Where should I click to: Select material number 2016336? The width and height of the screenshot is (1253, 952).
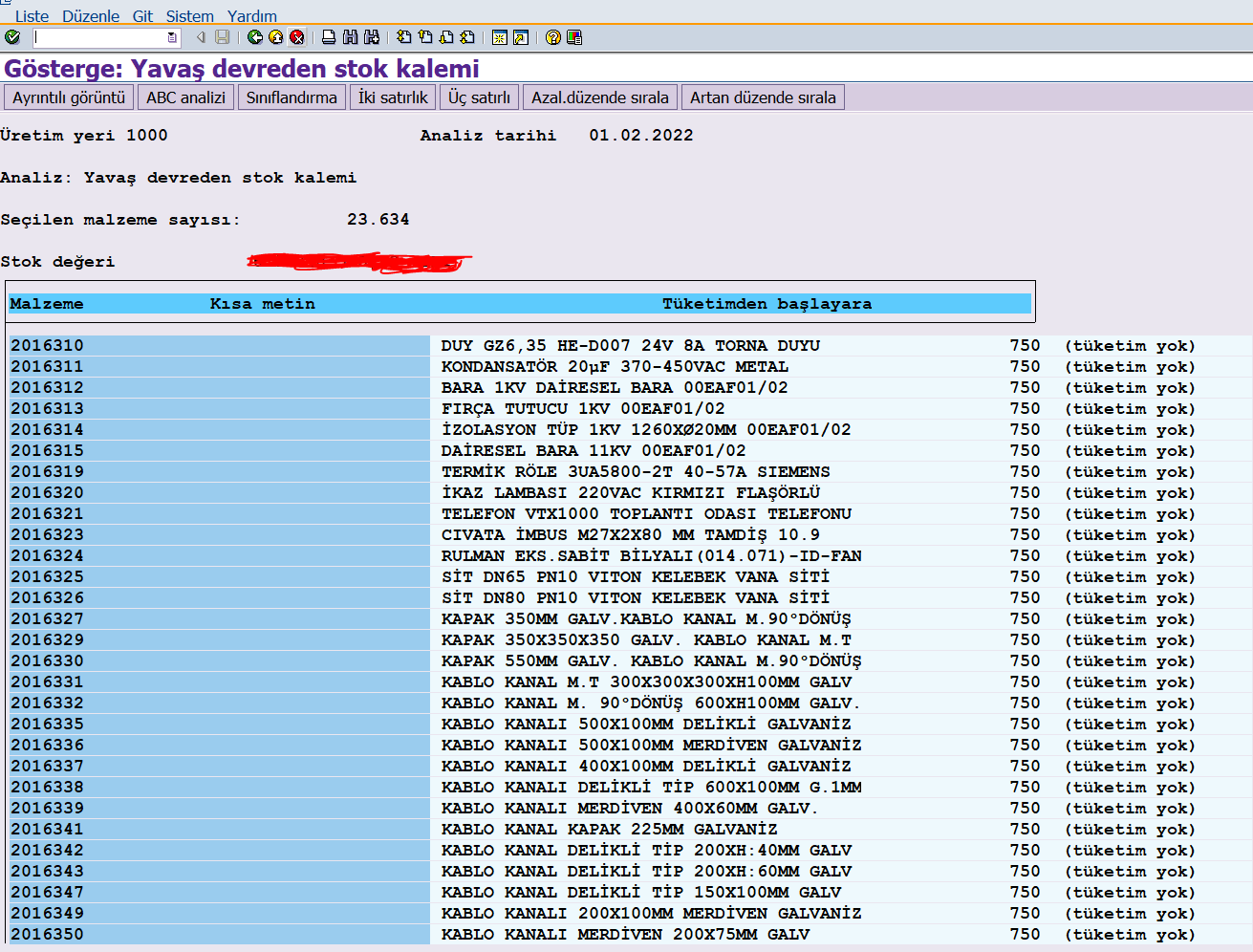47,746
